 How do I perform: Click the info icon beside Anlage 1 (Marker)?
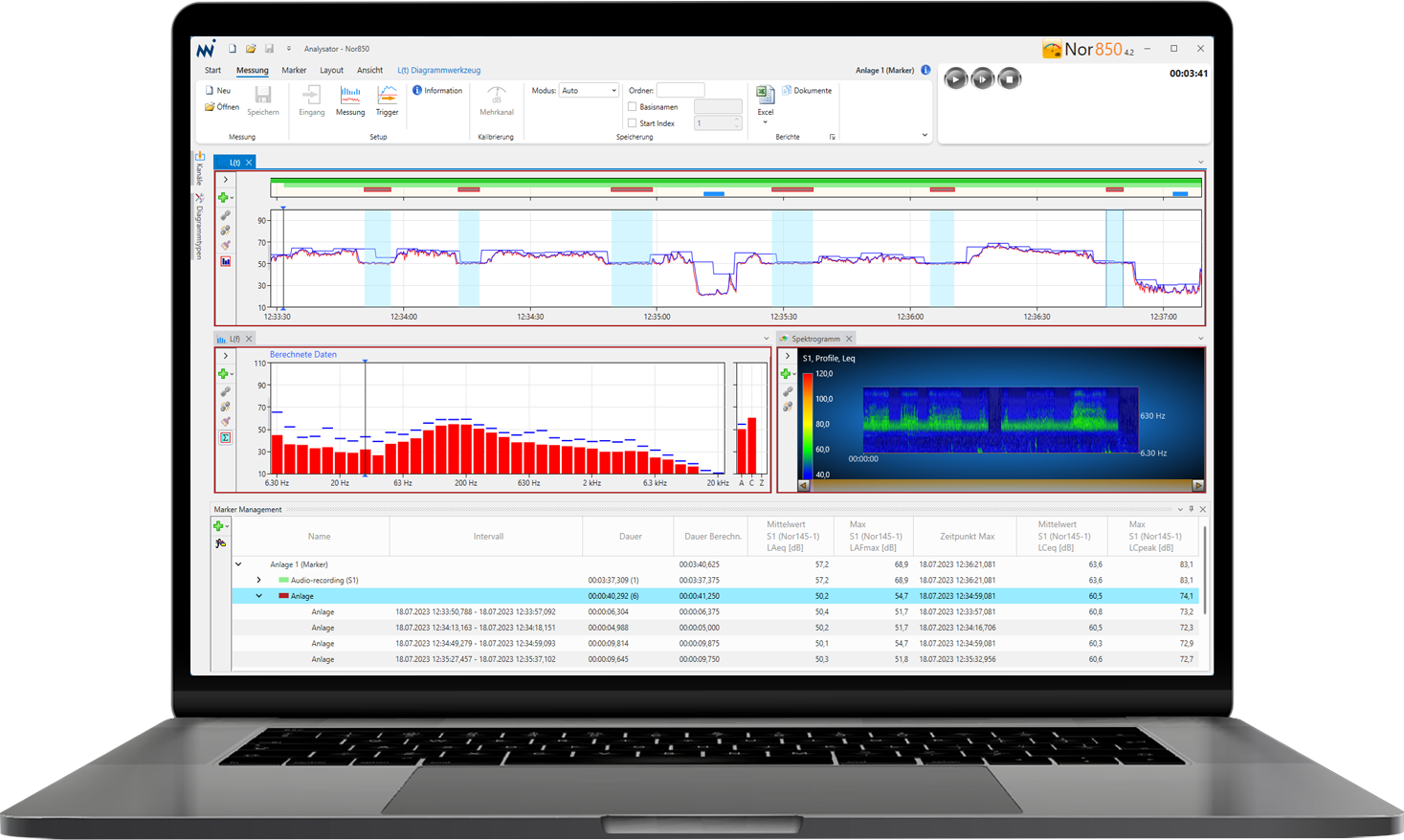pyautogui.click(x=925, y=70)
